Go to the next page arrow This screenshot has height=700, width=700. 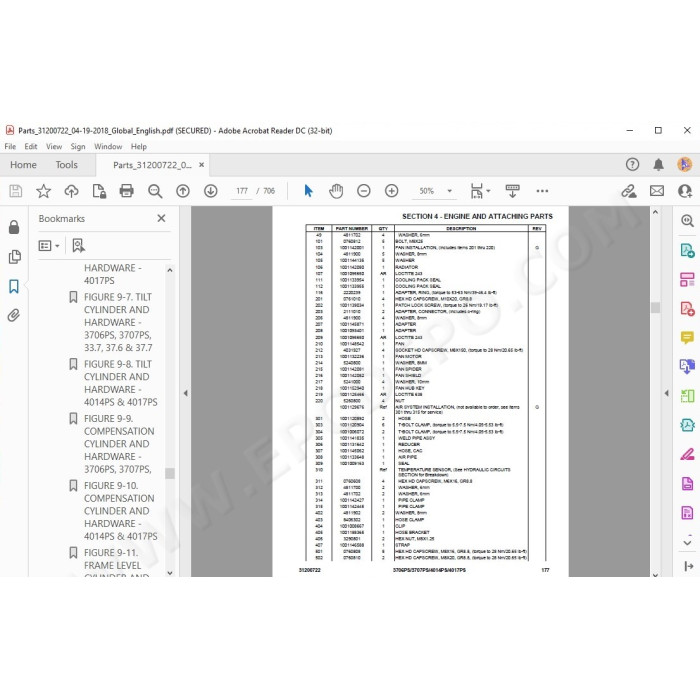(211, 191)
